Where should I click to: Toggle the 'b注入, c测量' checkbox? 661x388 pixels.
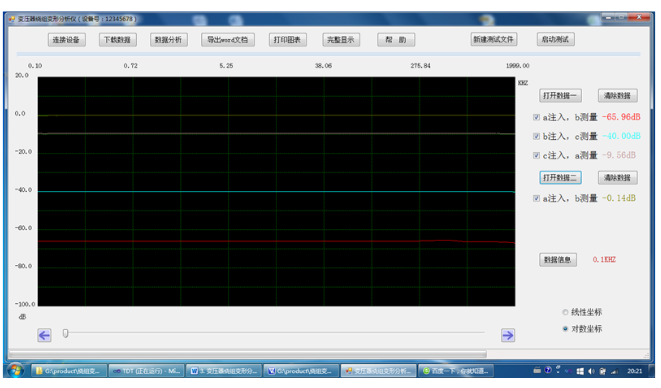(536, 136)
